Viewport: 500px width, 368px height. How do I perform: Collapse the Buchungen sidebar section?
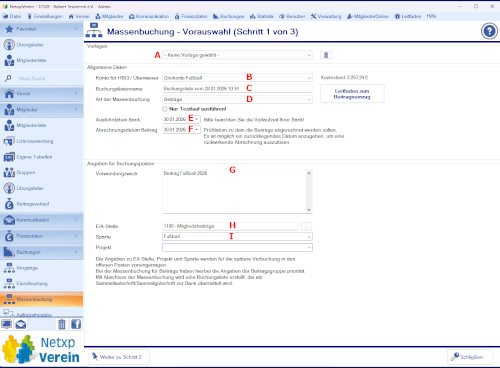pyautogui.click(x=76, y=252)
